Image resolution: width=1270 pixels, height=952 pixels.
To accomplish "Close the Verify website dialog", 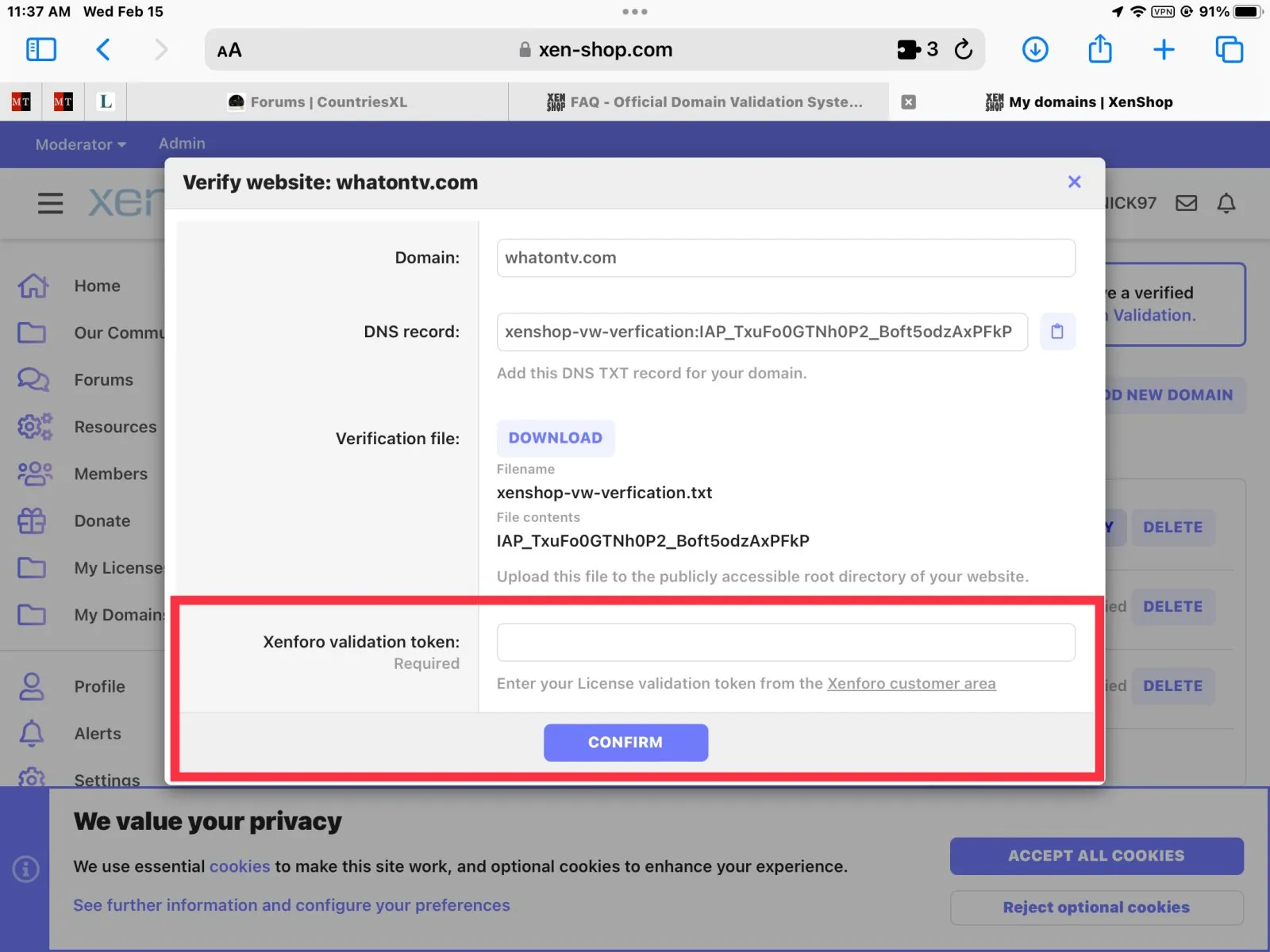I will [1075, 182].
